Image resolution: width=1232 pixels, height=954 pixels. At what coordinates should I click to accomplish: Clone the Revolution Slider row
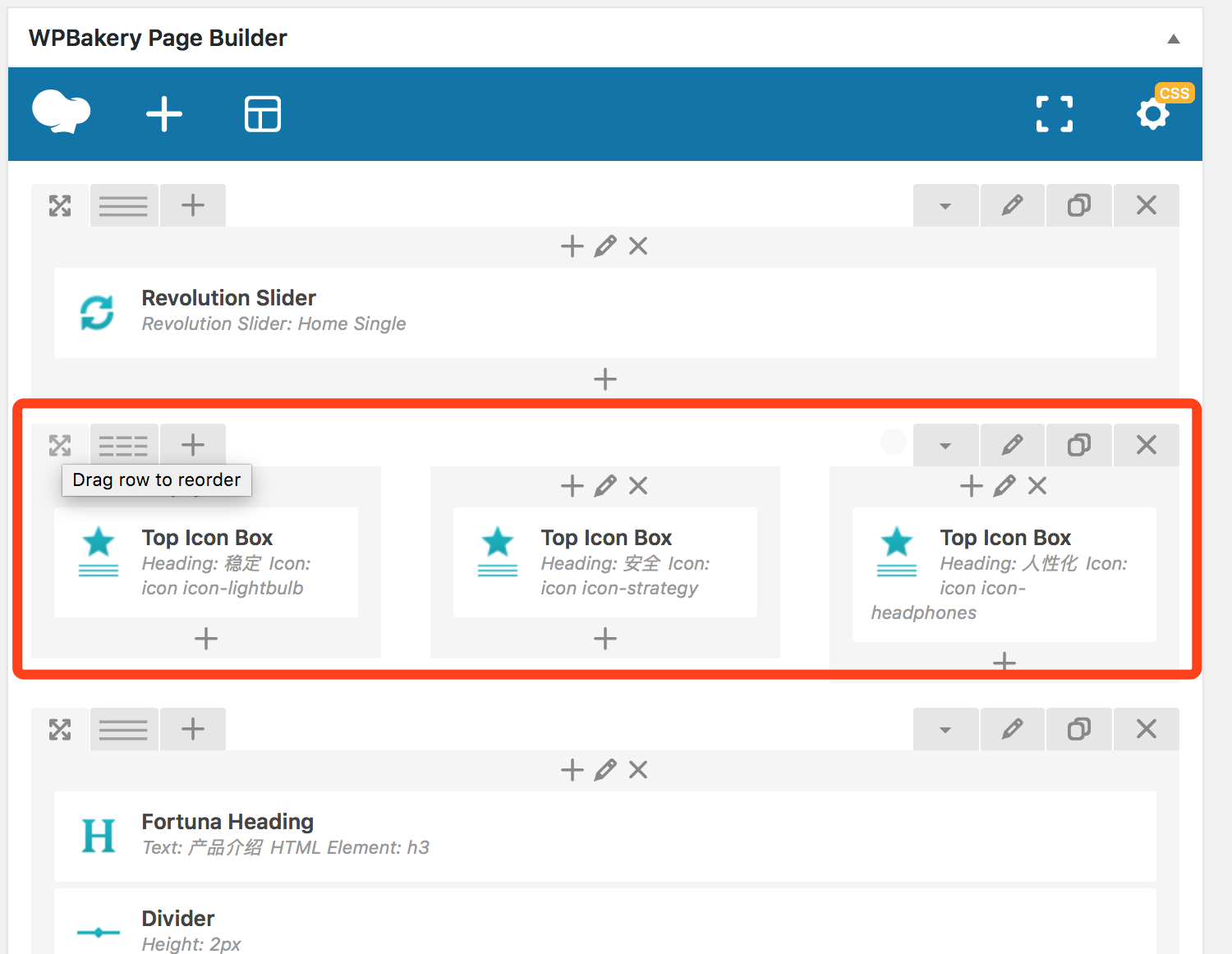1079,205
